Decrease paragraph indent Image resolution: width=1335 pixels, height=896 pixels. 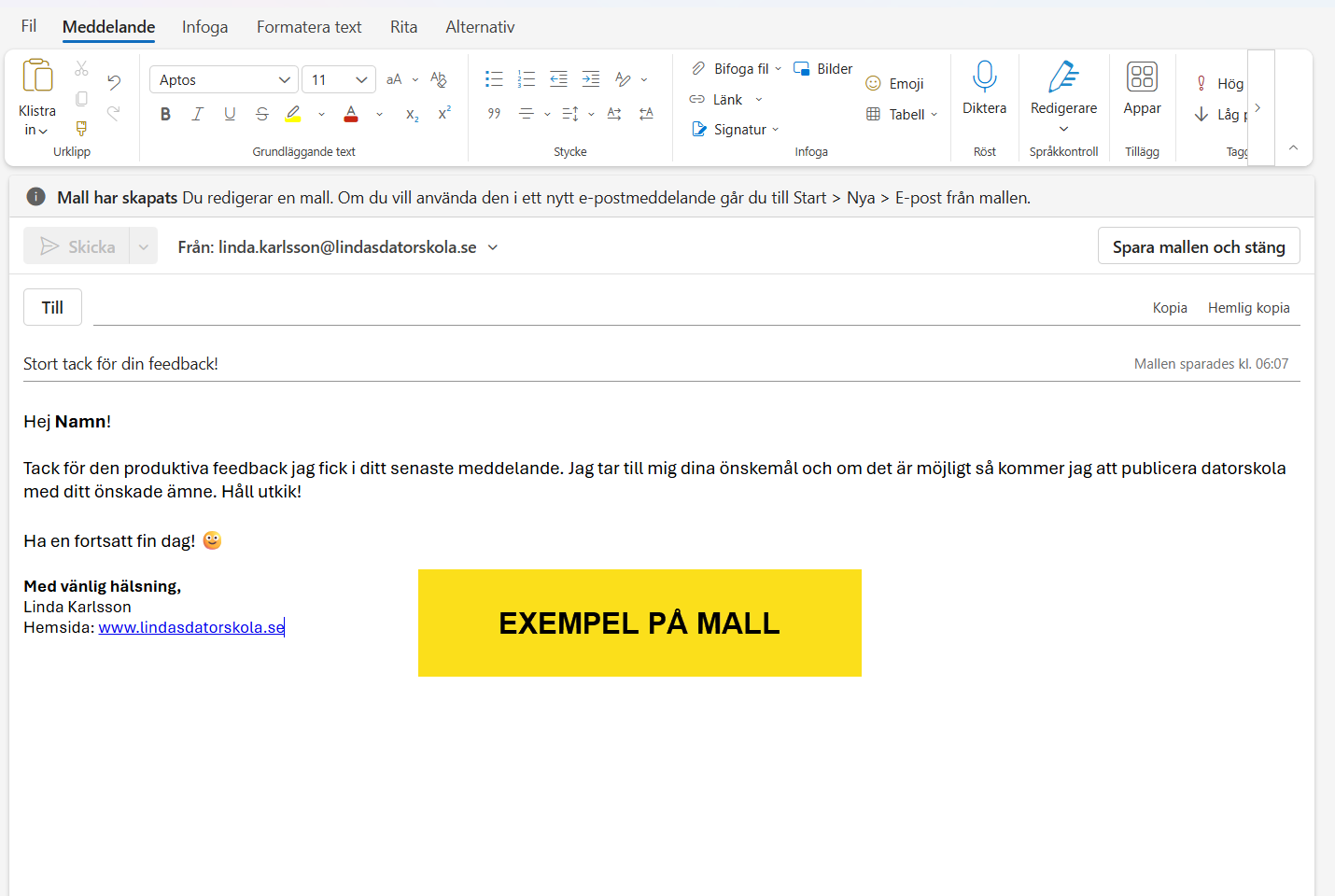tap(558, 79)
